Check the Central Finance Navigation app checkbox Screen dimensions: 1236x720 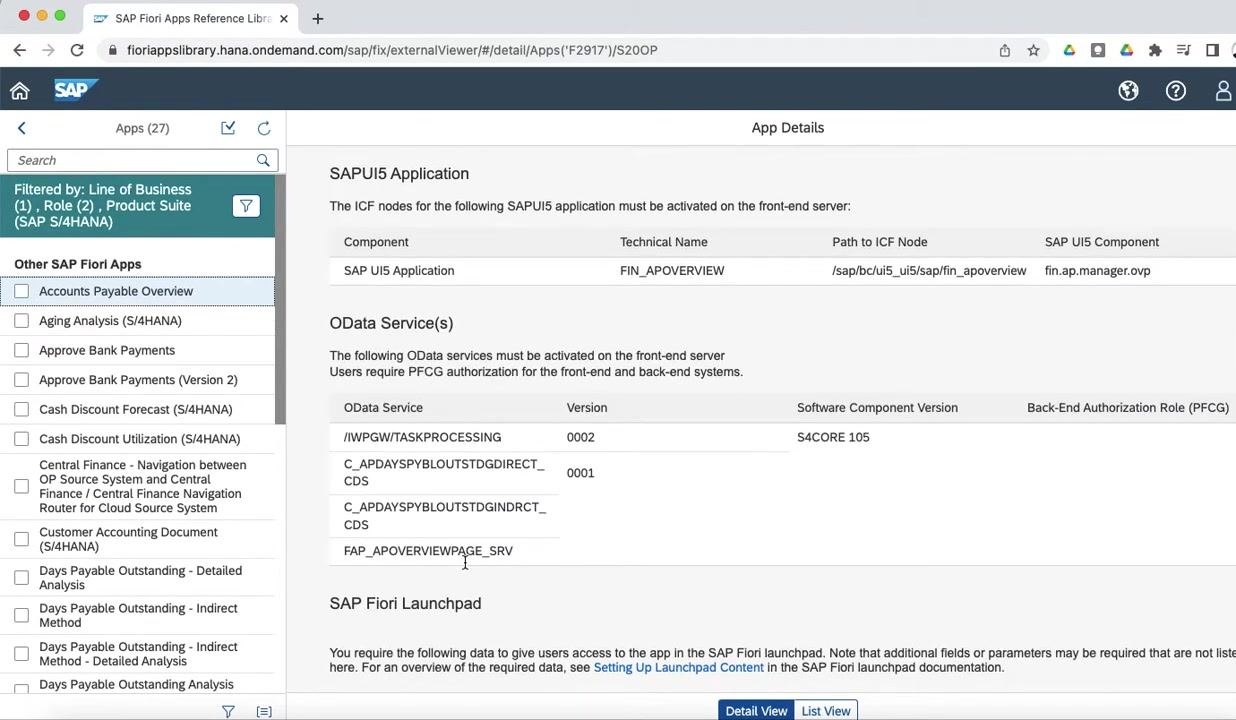point(22,486)
